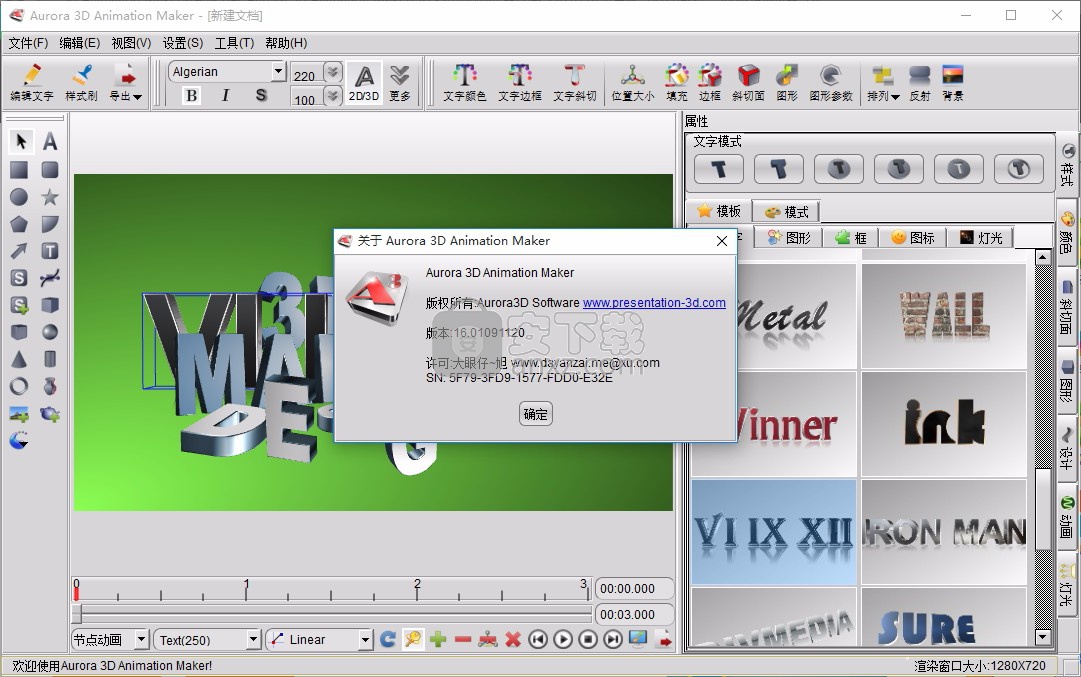Open 文字边框 text border tool
Screen dimensions: 1081x677
coord(520,83)
